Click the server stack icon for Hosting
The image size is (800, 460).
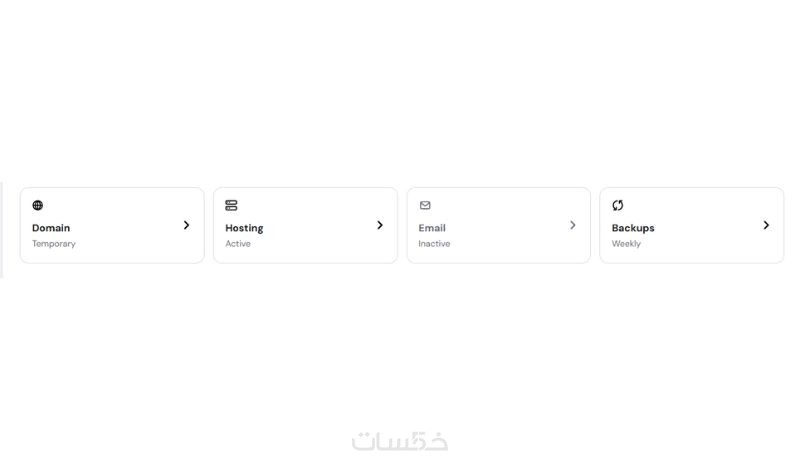pos(231,205)
